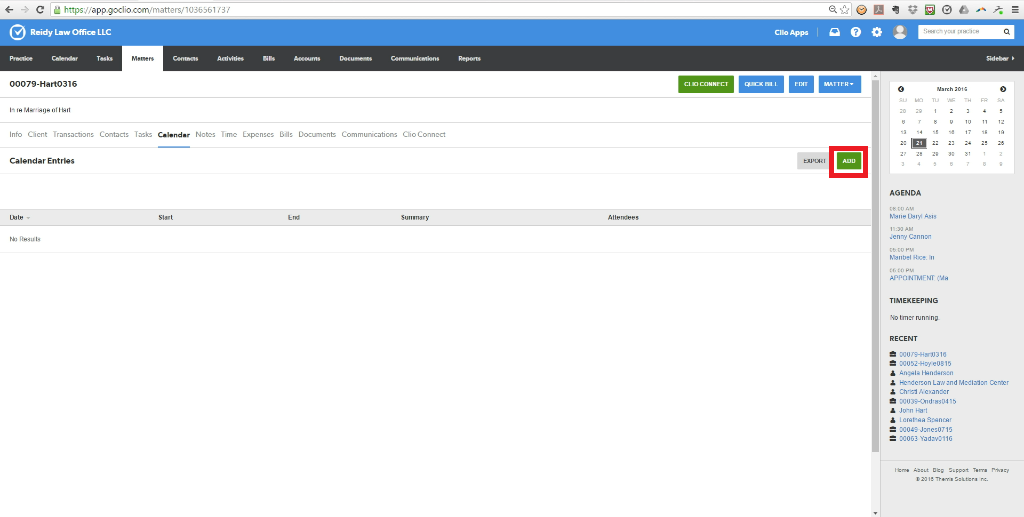
Task: Click the browser address bar URL
Action: [x=147, y=10]
